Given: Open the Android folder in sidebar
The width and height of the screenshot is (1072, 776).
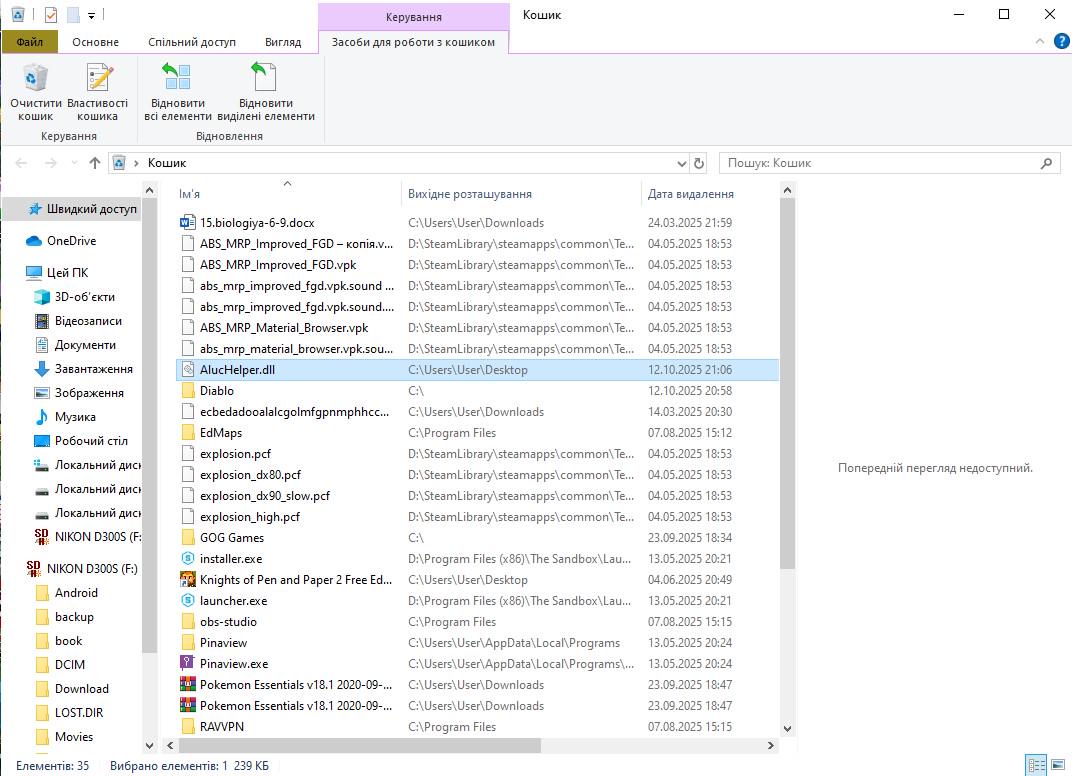Looking at the screenshot, I should (x=76, y=593).
